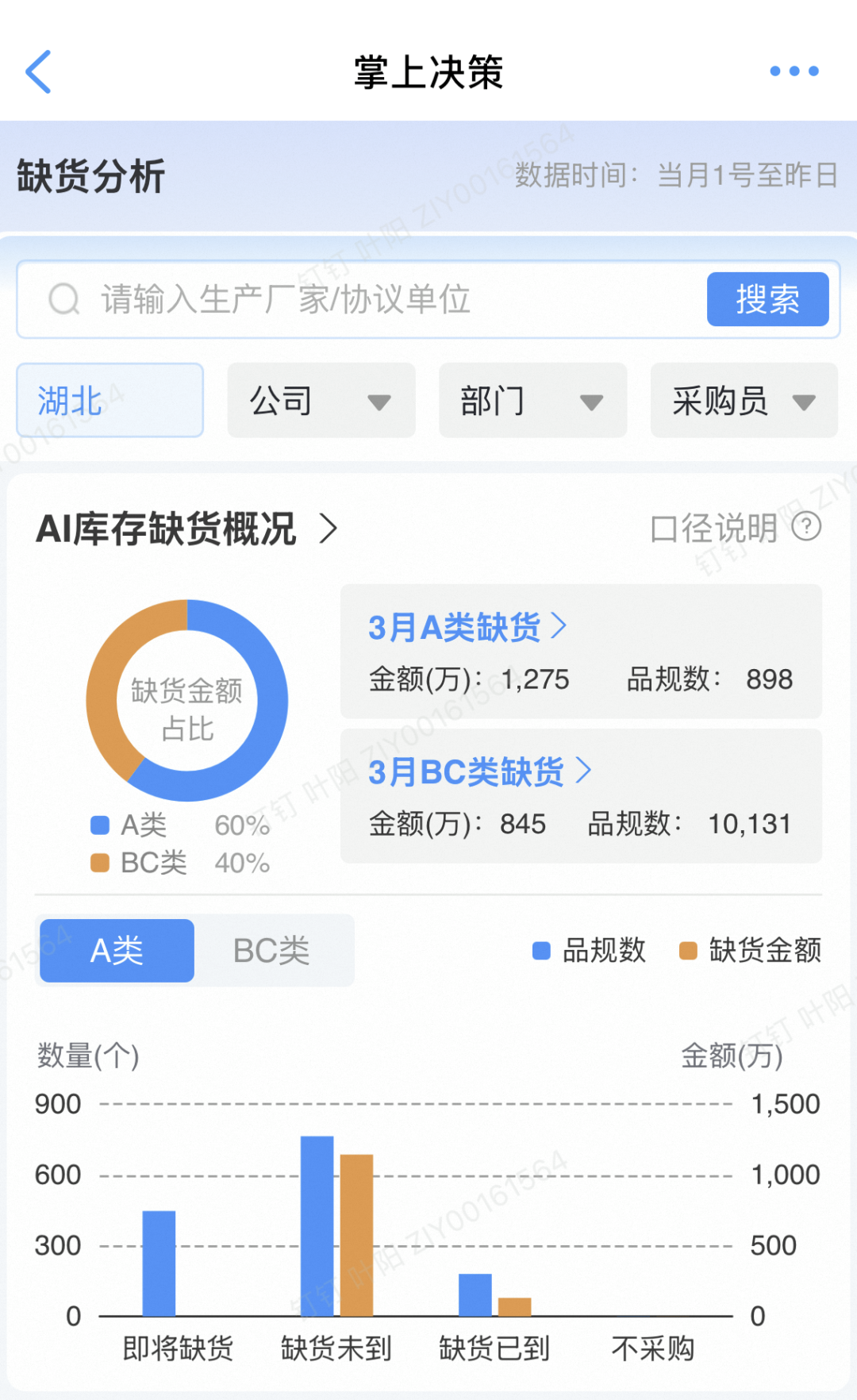This screenshot has height=1400, width=857.
Task: Switch to the BC类 tab
Action: 271,951
